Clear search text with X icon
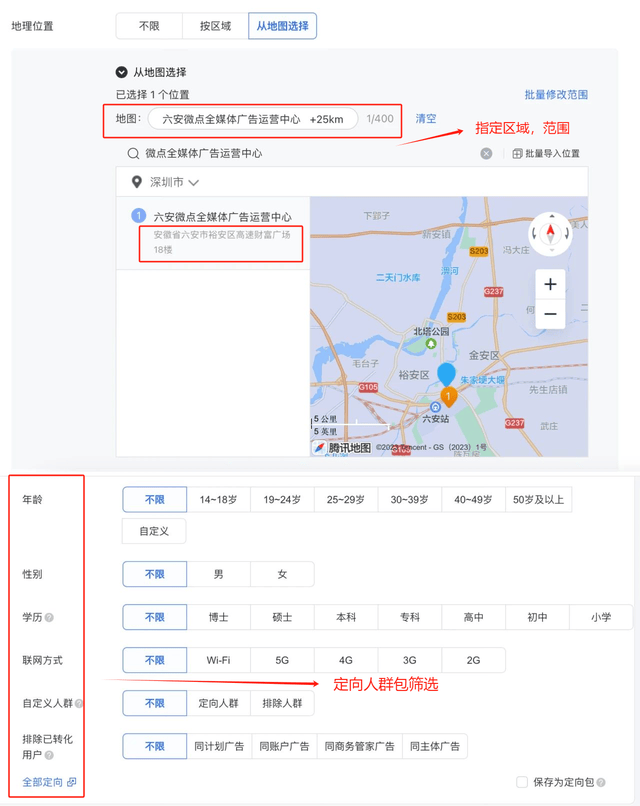 point(486,154)
